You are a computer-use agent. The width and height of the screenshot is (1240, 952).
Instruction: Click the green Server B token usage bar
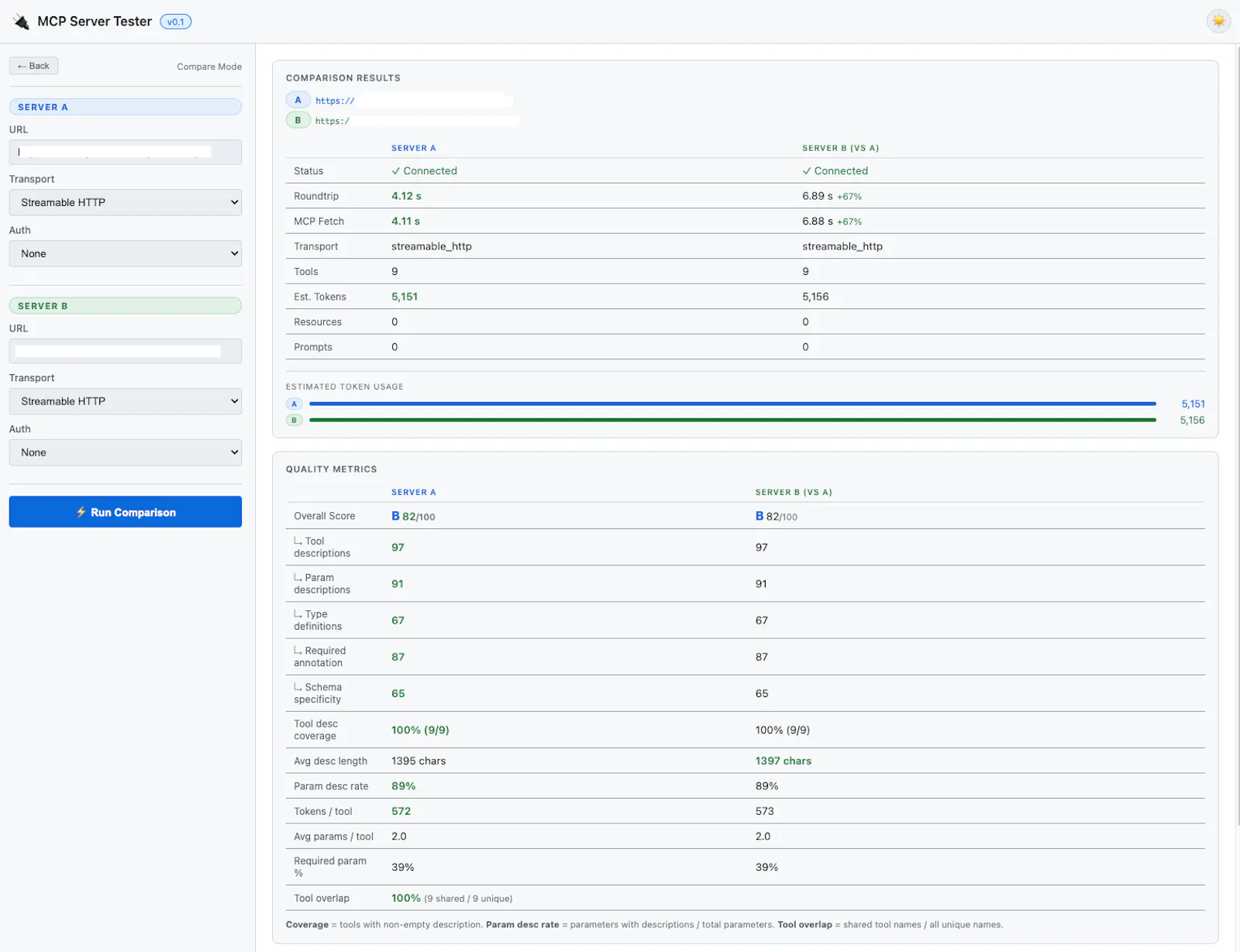coord(732,420)
